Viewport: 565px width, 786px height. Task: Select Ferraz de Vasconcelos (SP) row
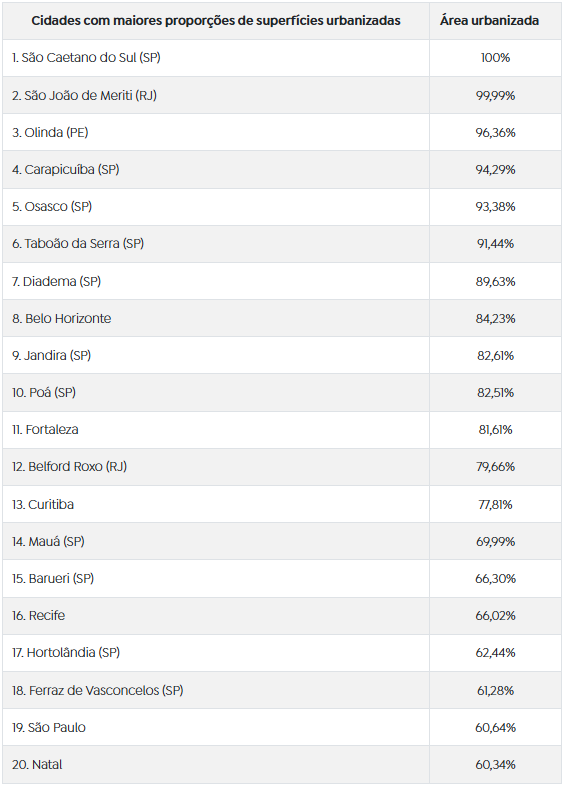click(x=282, y=690)
